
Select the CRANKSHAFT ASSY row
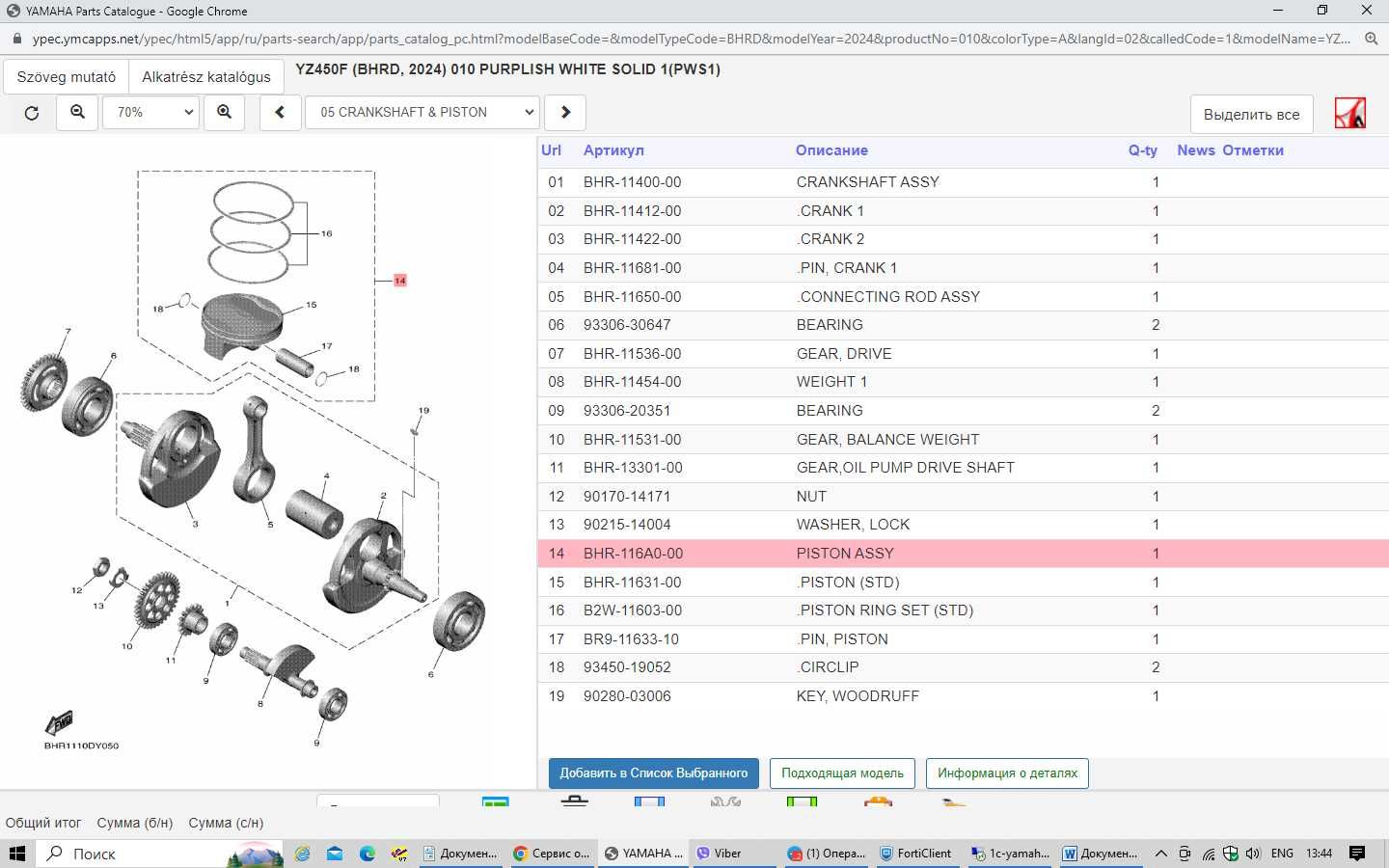pyautogui.click(x=963, y=182)
